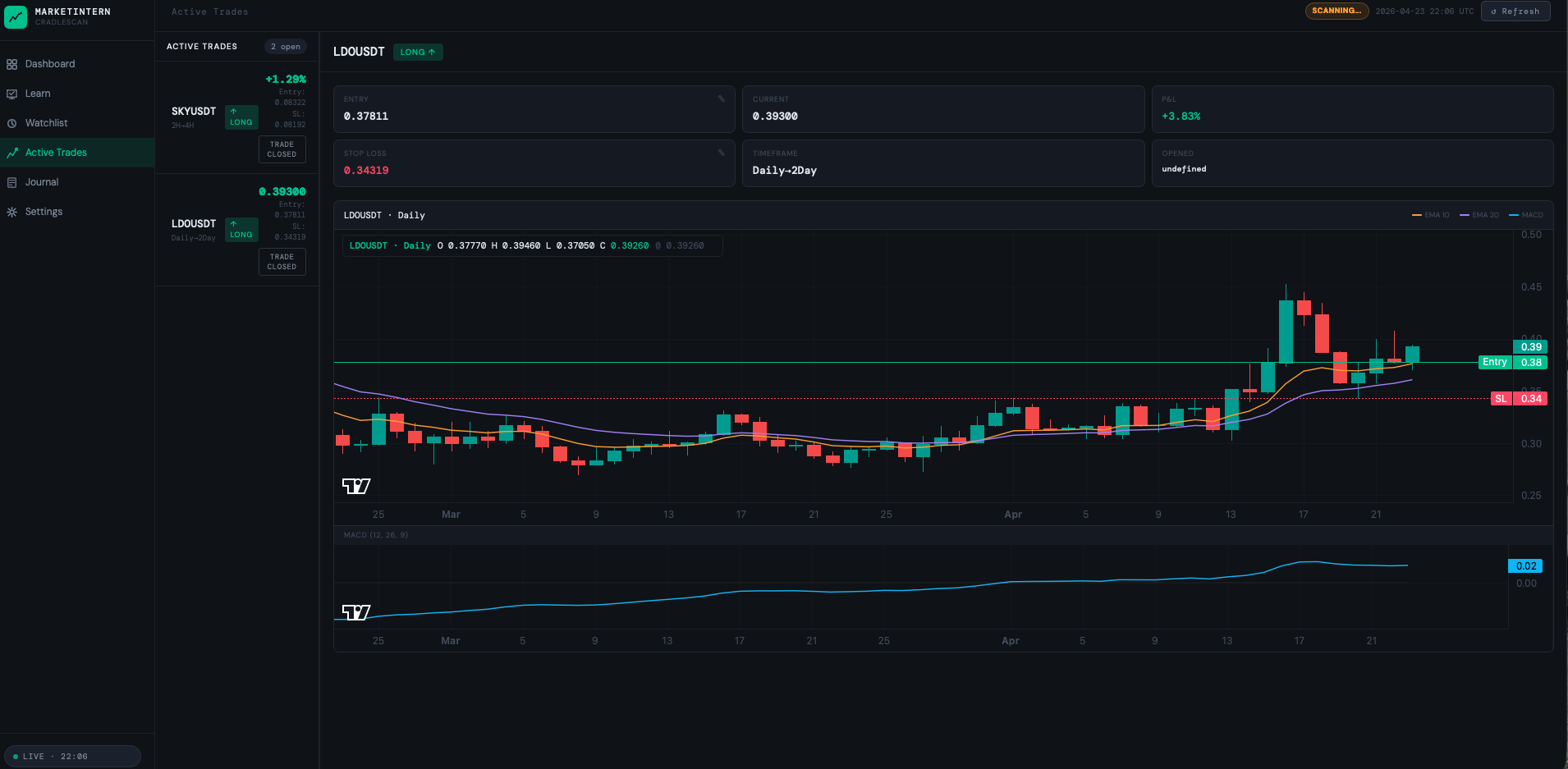Navigate to Settings
Image resolution: width=1568 pixels, height=769 pixels.
[77, 212]
